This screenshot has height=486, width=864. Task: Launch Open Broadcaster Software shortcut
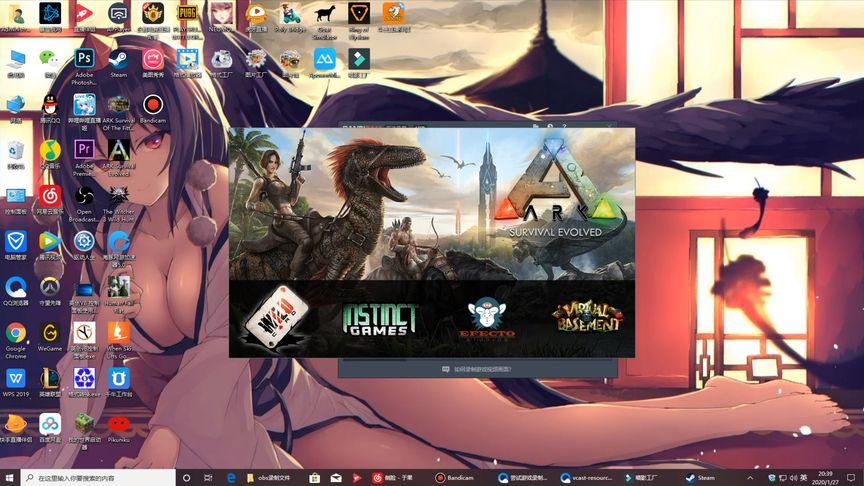pos(84,195)
